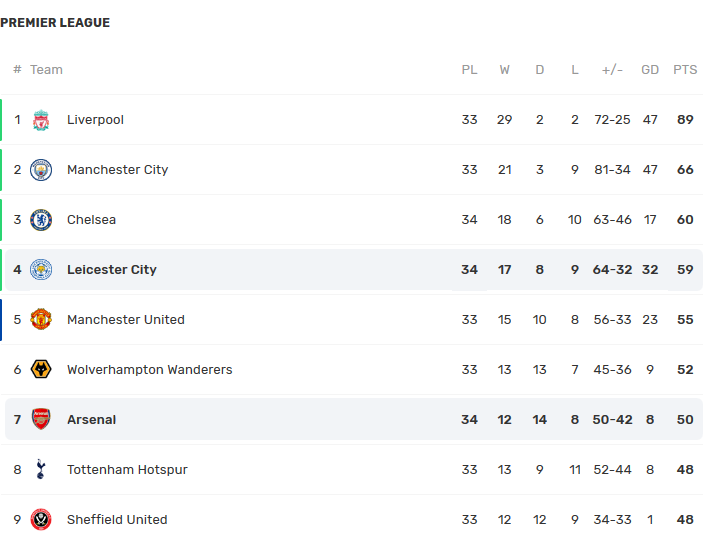Click the PTS column header
Screen dimensions: 703x543
(685, 70)
